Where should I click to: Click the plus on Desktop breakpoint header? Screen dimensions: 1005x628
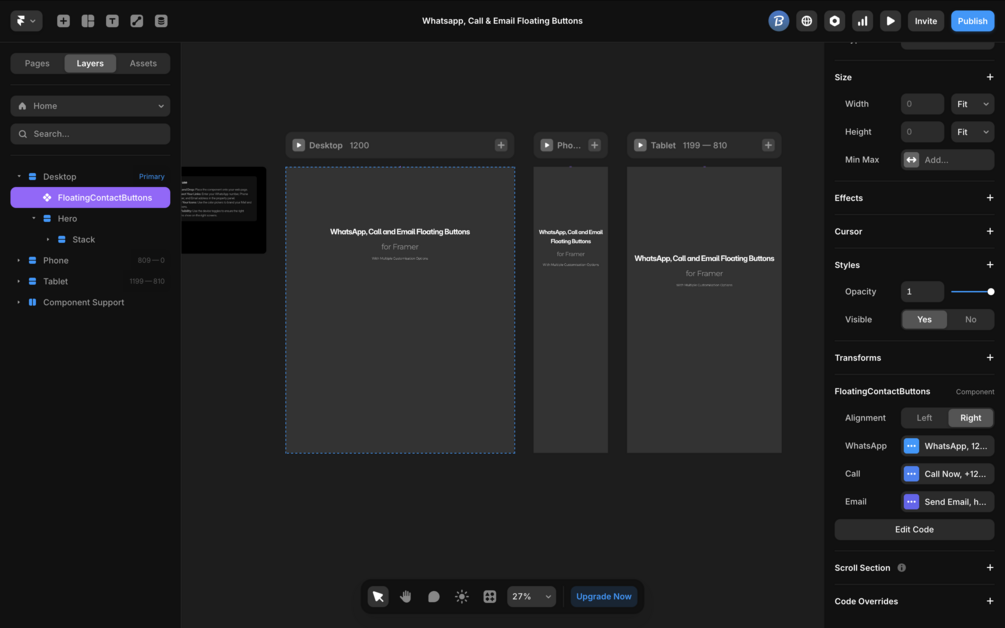click(501, 145)
